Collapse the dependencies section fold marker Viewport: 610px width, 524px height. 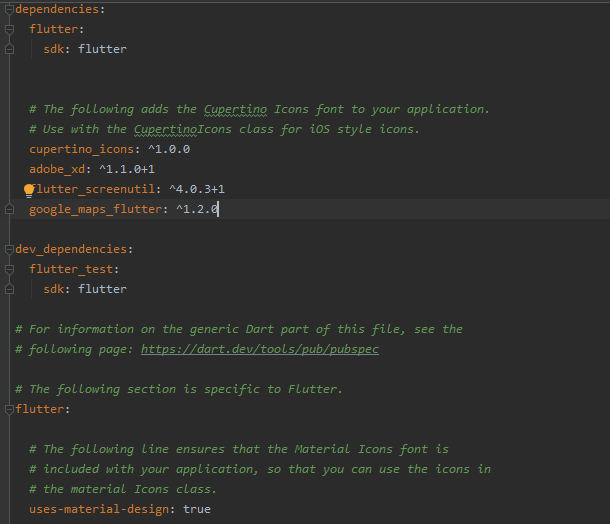pos(9,10)
